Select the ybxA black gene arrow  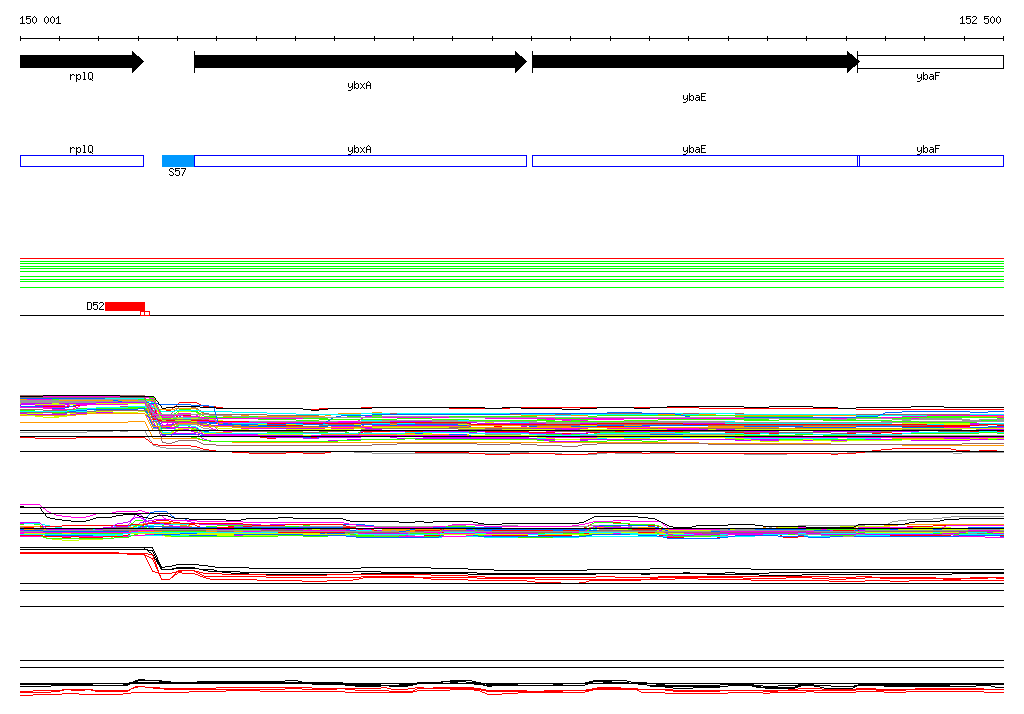click(x=360, y=62)
